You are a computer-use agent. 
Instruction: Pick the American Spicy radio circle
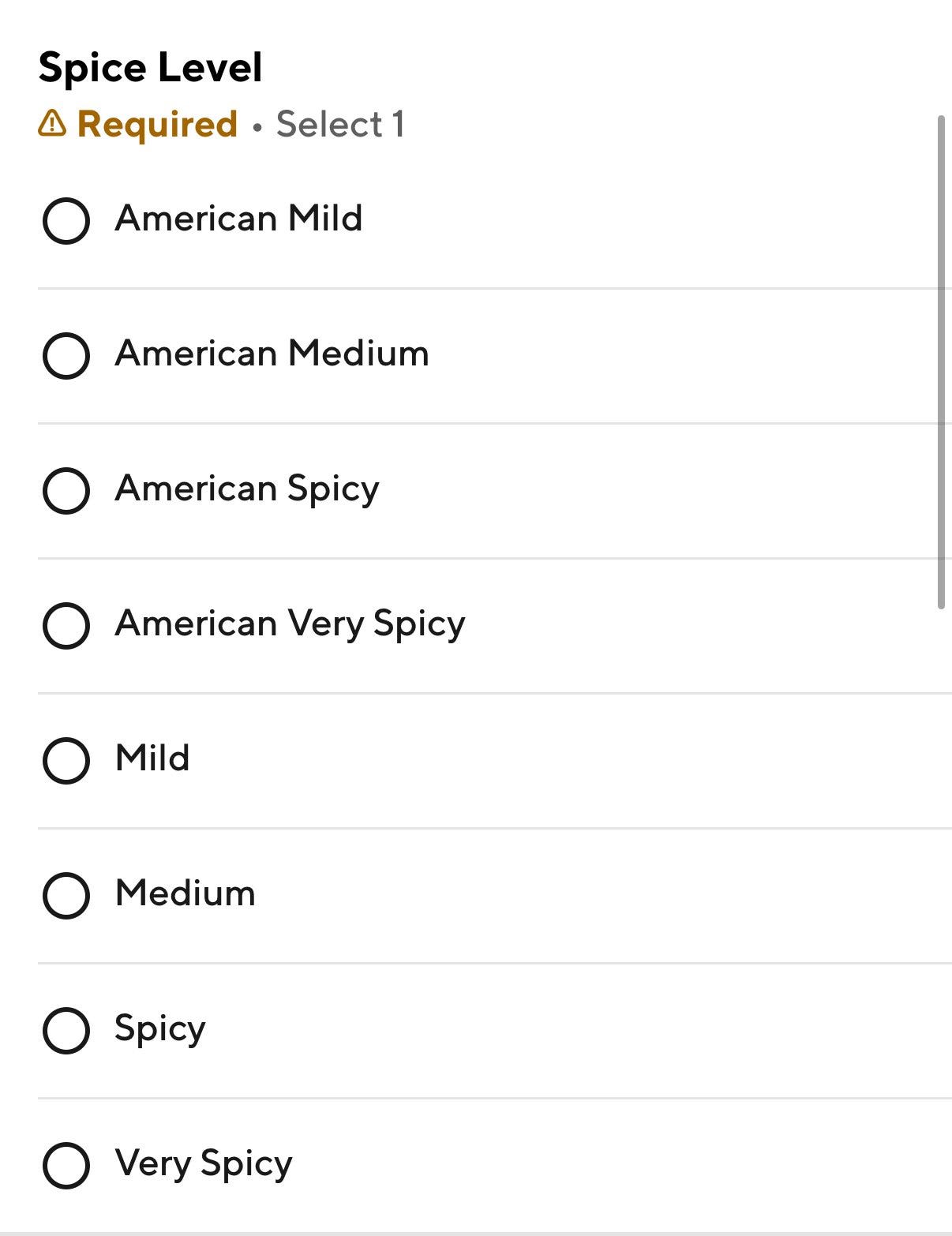click(66, 490)
